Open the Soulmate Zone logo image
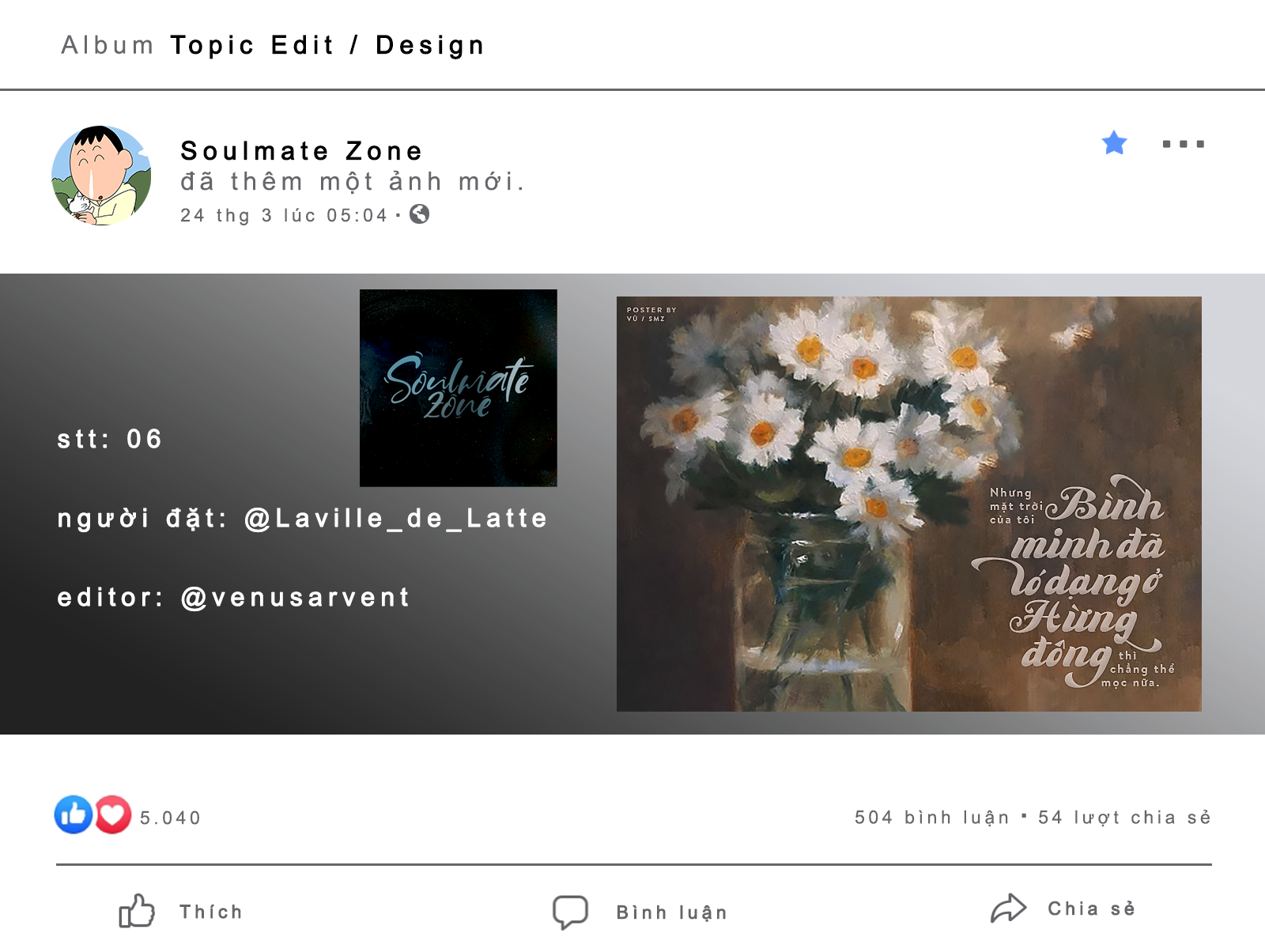The image size is (1265, 952). 459,387
